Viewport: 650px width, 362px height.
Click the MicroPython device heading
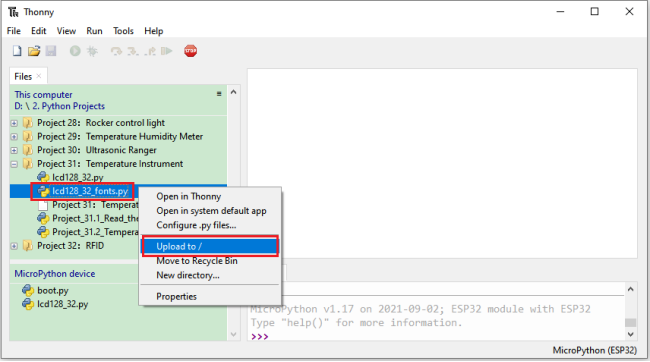click(x=55, y=274)
